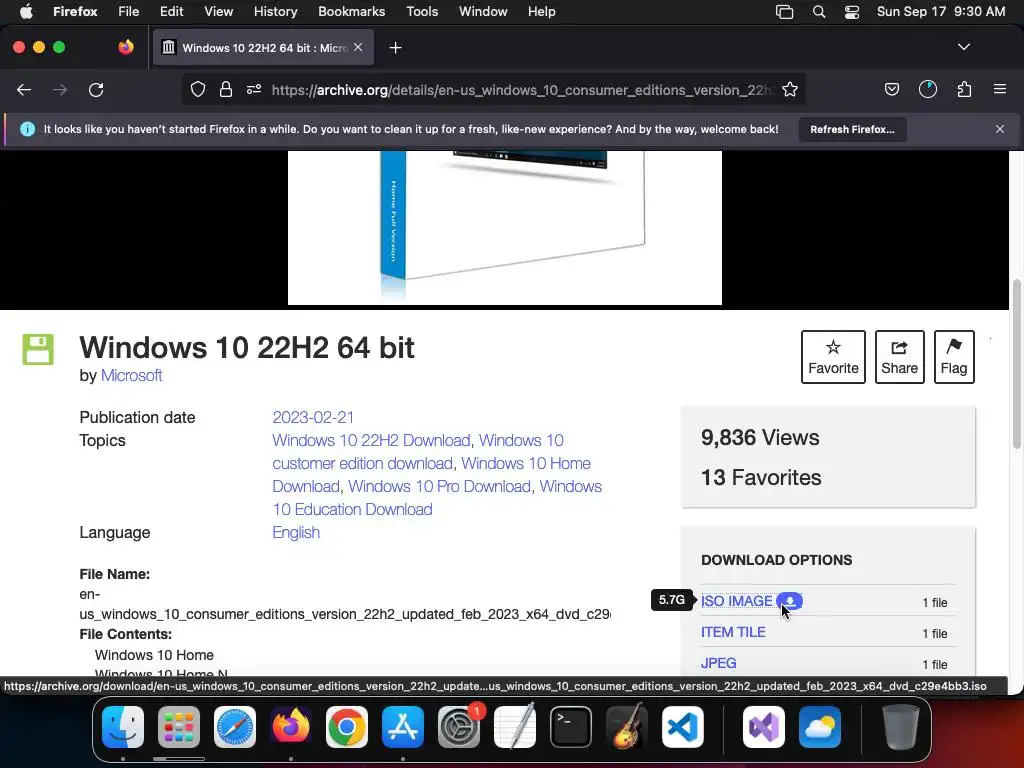
Task: Click the 9,836 Views text
Action: pos(760,438)
